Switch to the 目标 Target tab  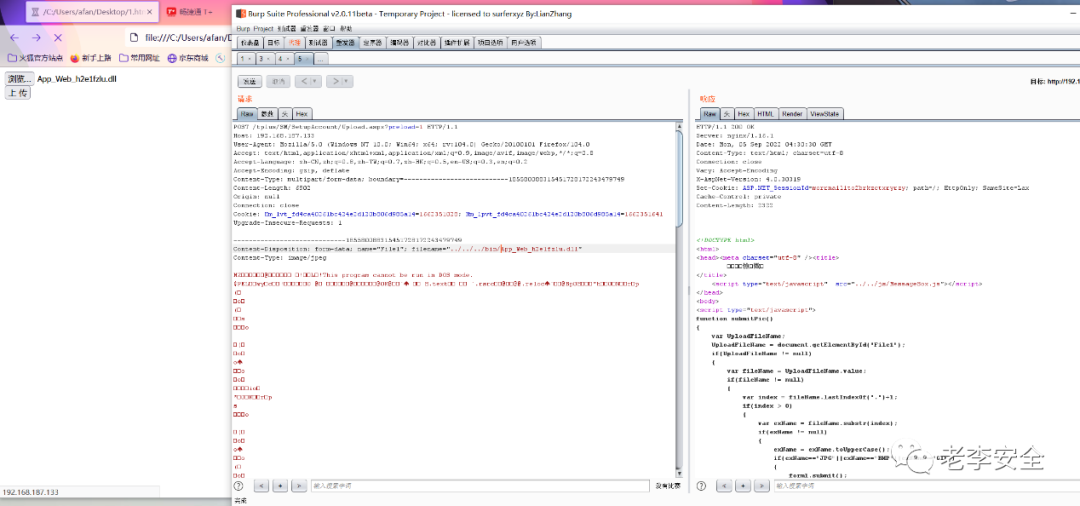273,43
